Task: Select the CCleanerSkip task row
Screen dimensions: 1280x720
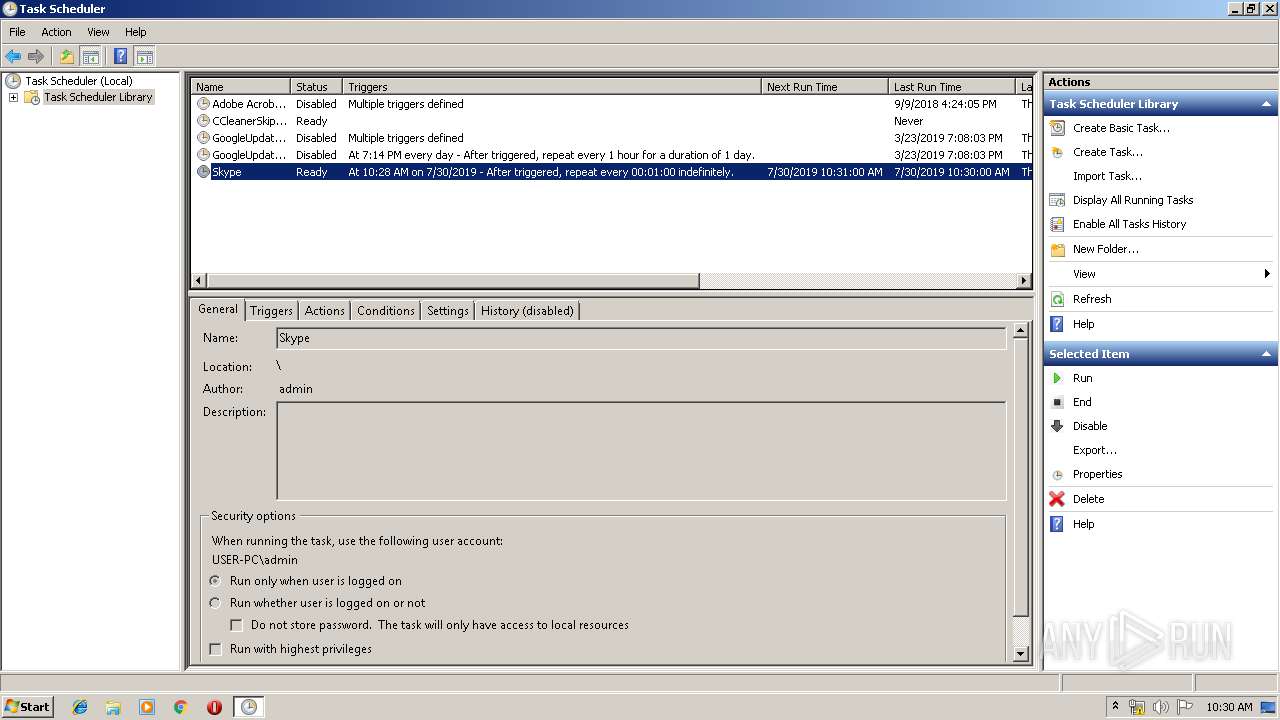Action: [612, 121]
